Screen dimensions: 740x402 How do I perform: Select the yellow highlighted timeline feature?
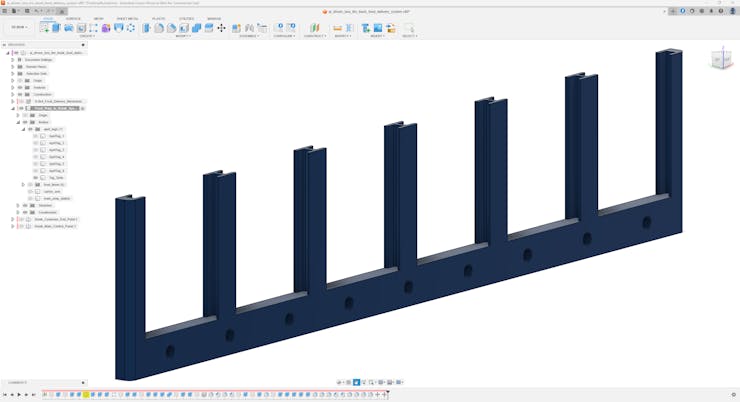(86, 395)
